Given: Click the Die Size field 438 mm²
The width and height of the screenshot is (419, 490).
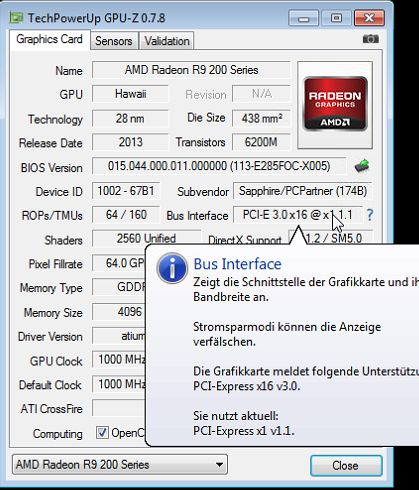Looking at the screenshot, I should point(262,118).
